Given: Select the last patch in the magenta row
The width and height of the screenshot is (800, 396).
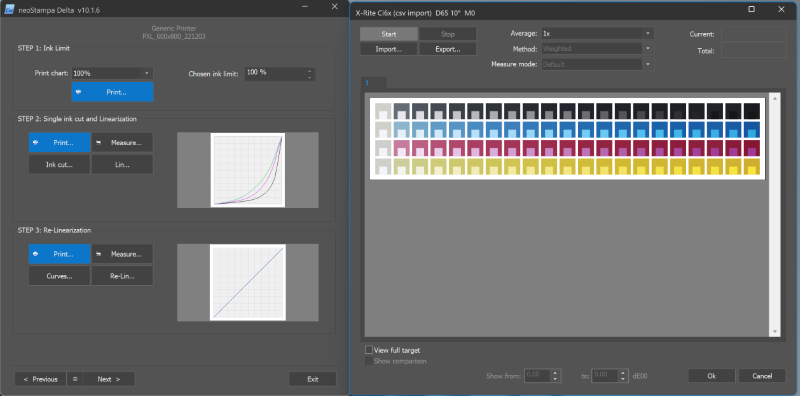Looking at the screenshot, I should pyautogui.click(x=752, y=148).
